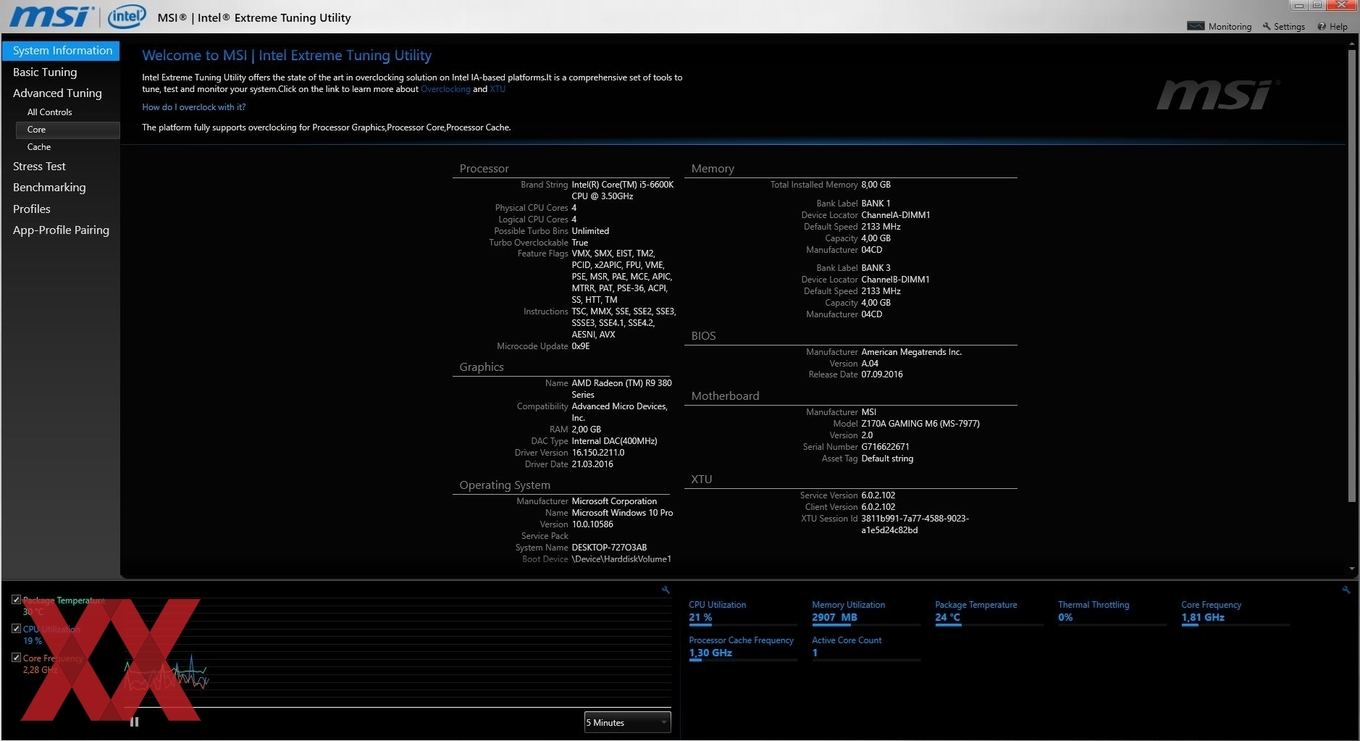Open Basic Tuning section

45,72
